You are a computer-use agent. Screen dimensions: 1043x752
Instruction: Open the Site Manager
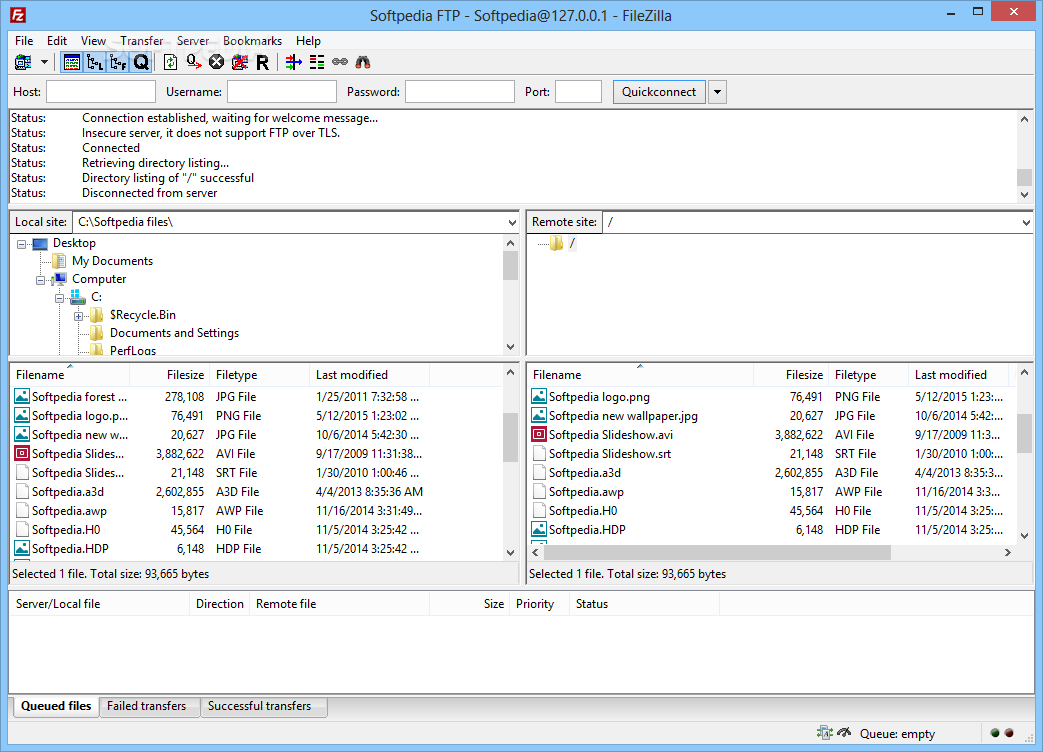22,62
